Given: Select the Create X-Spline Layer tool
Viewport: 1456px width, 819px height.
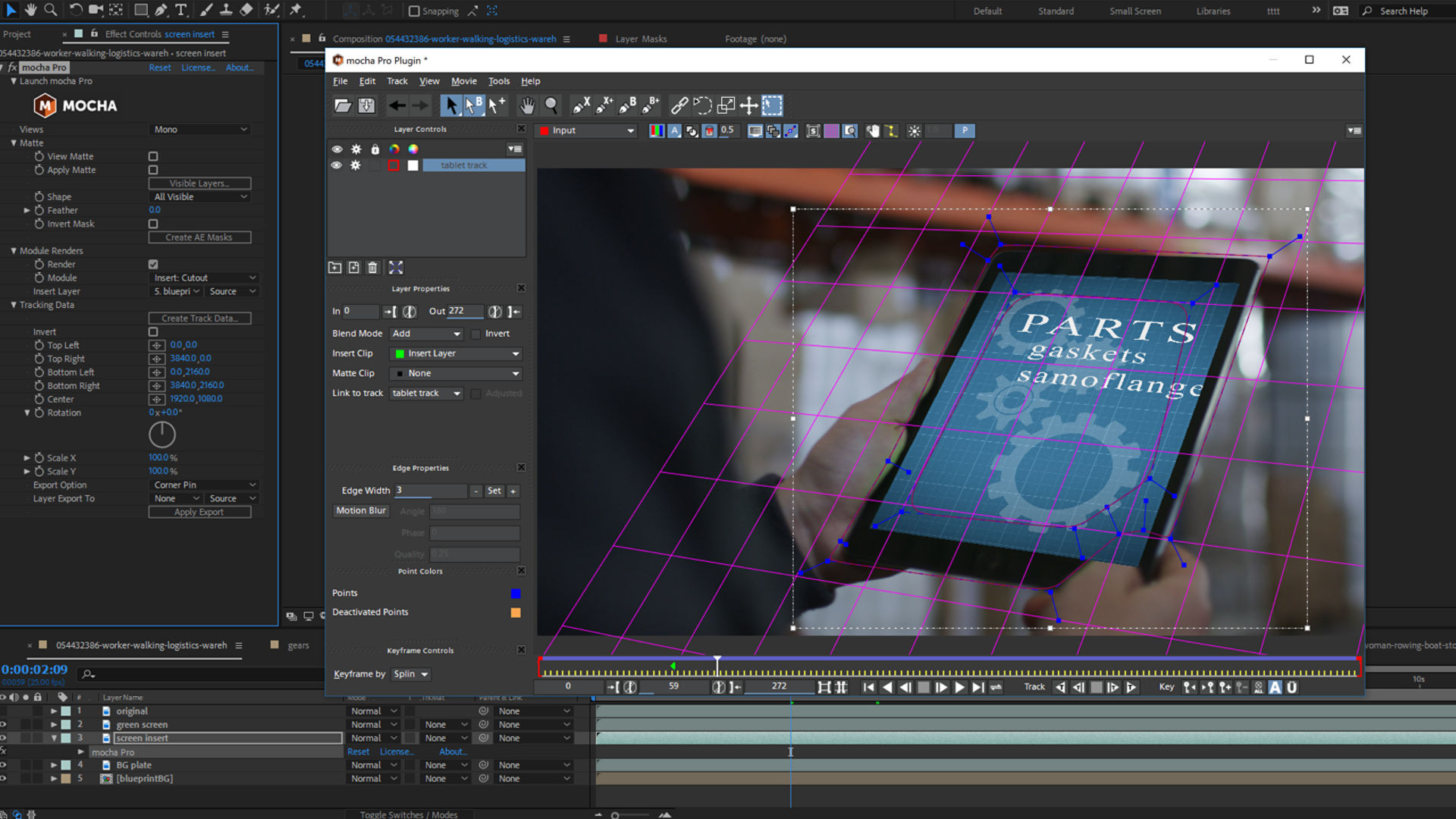Looking at the screenshot, I should click(x=580, y=105).
